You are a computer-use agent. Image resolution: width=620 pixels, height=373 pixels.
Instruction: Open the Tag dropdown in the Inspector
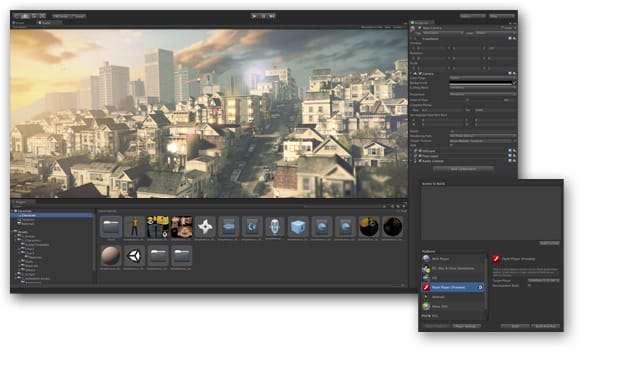442,33
